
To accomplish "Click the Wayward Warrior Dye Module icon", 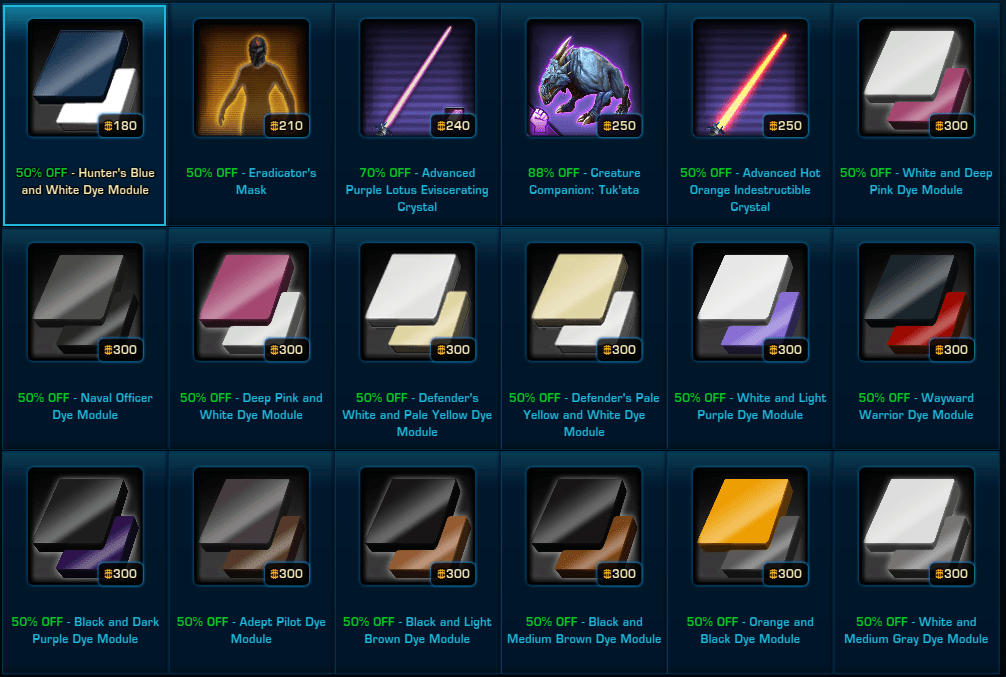I will (x=916, y=302).
